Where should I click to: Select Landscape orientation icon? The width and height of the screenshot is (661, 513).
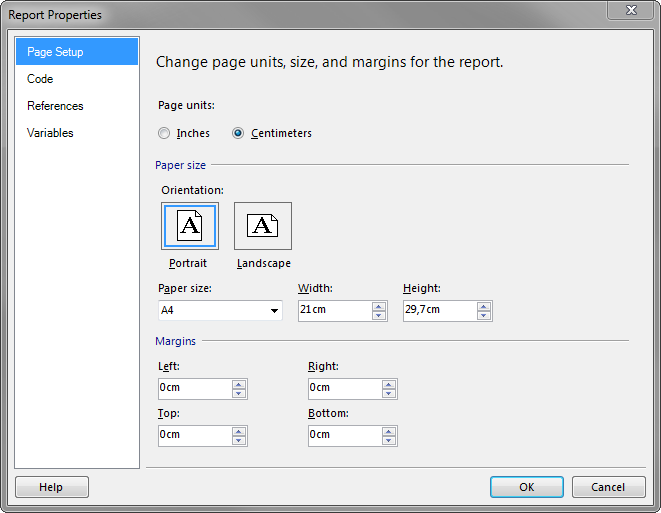click(x=263, y=226)
